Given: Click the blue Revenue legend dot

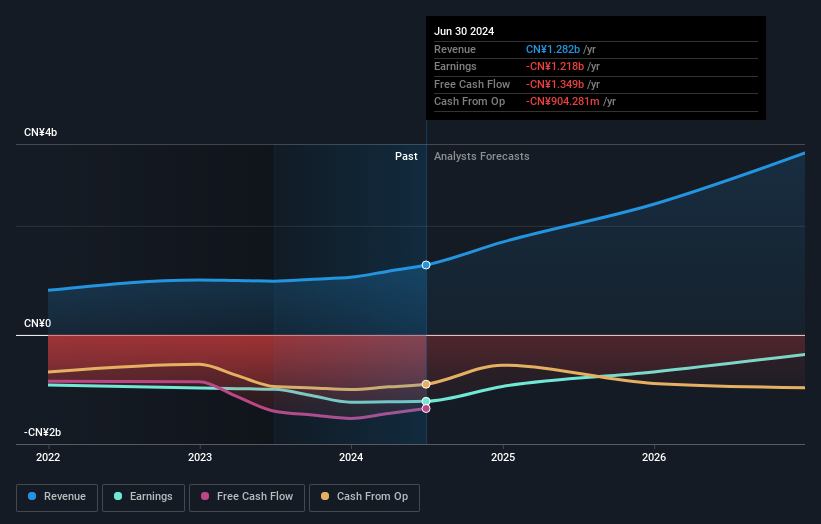Looking at the screenshot, I should [x=32, y=496].
